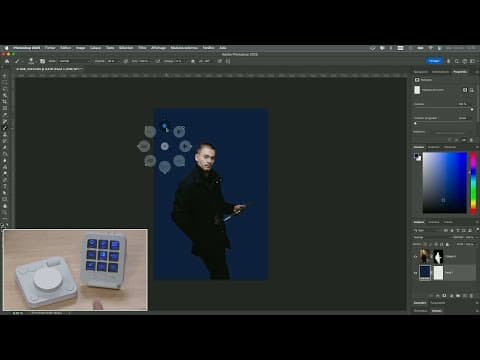480x360 pixels.
Task: Open the Apple menu
Action: pos(6,48)
